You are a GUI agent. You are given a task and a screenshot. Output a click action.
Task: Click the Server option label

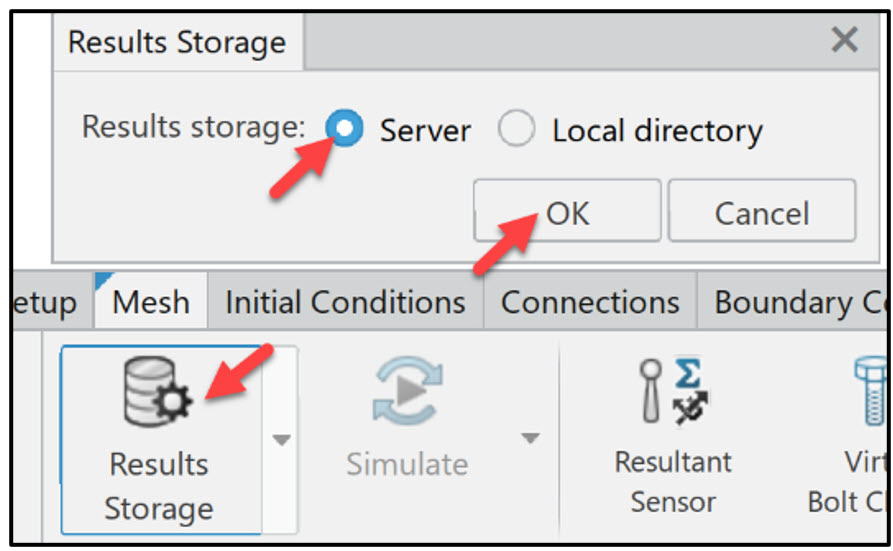pyautogui.click(x=425, y=131)
